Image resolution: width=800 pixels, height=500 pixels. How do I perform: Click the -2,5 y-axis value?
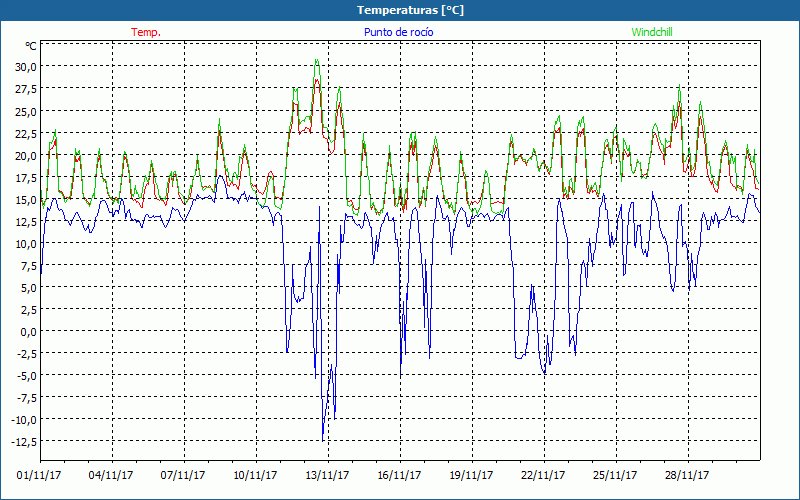pos(28,354)
